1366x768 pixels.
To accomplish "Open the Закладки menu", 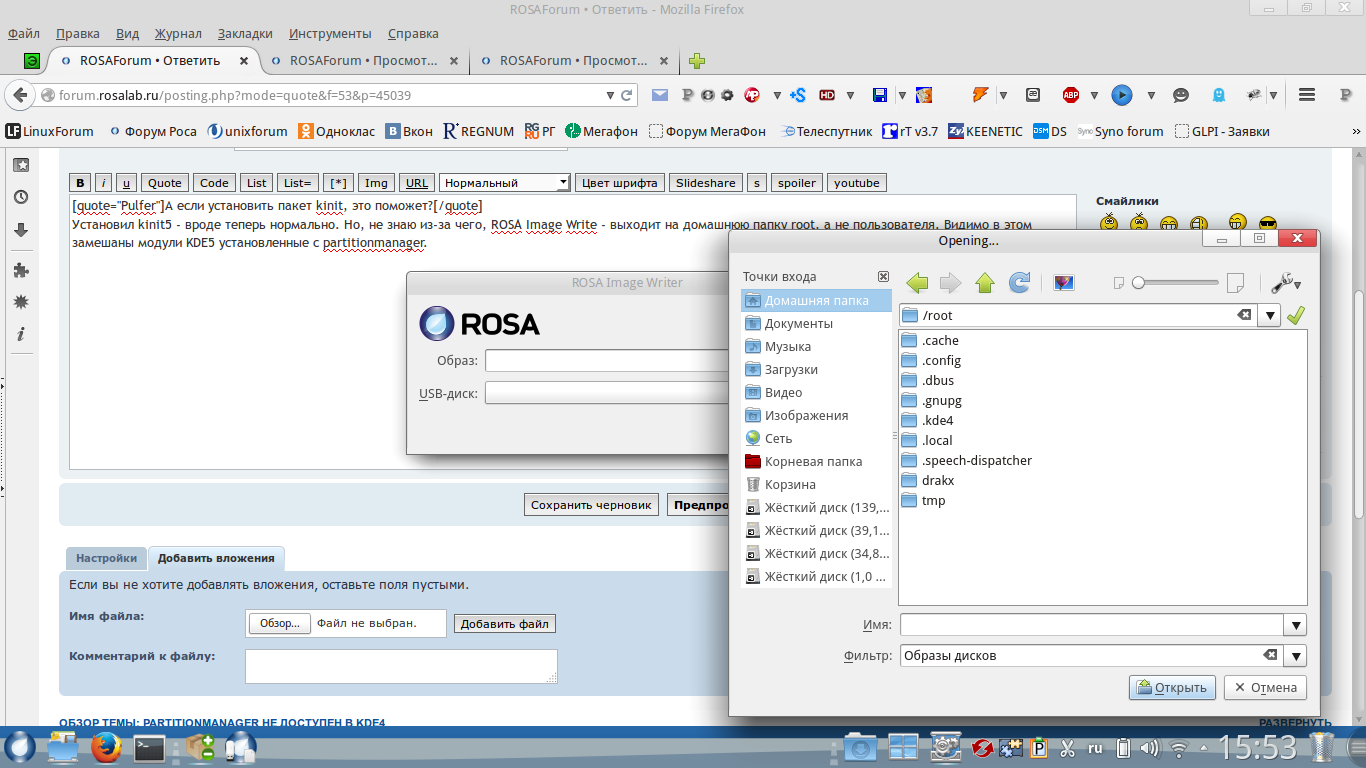I will [245, 33].
